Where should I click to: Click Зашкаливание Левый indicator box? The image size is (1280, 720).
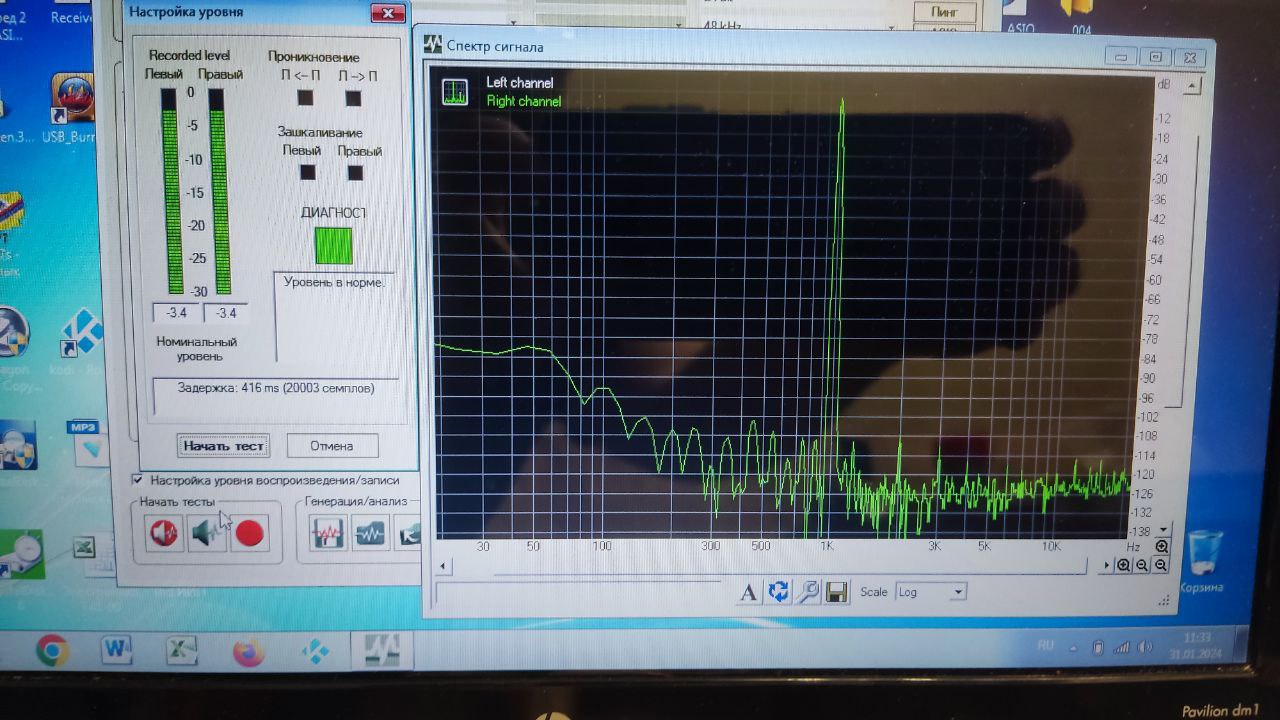[308, 172]
